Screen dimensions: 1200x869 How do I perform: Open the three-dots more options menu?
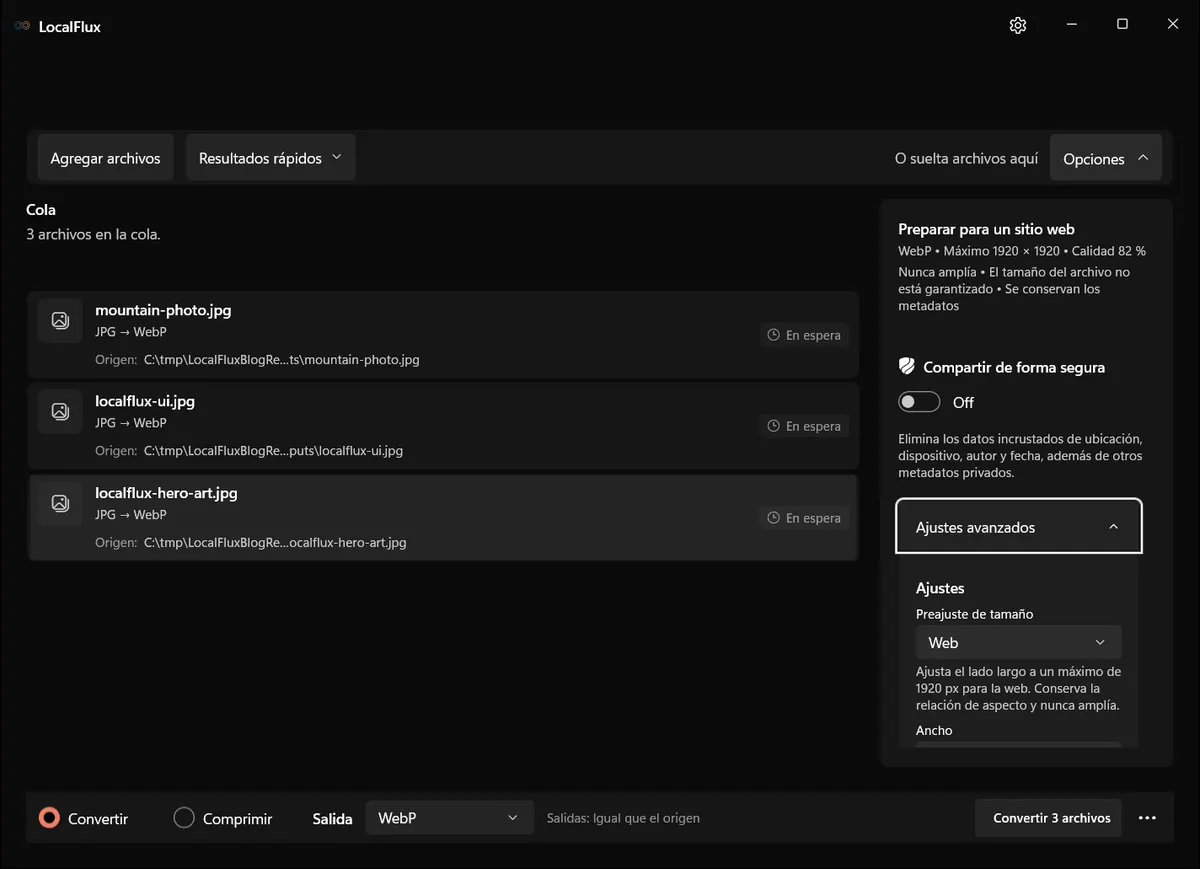[x=1147, y=818]
